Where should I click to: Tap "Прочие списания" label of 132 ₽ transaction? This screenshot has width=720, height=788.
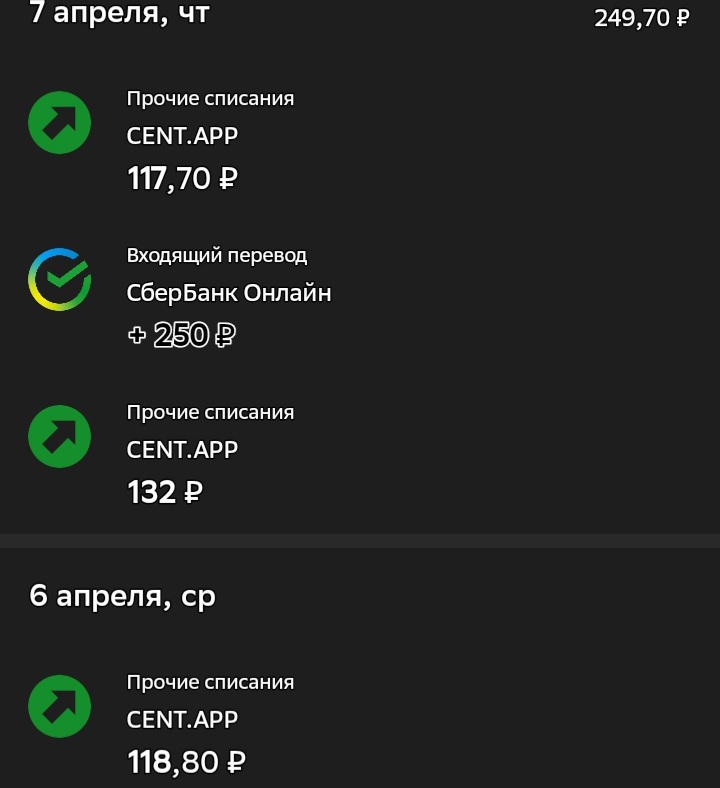pos(210,413)
